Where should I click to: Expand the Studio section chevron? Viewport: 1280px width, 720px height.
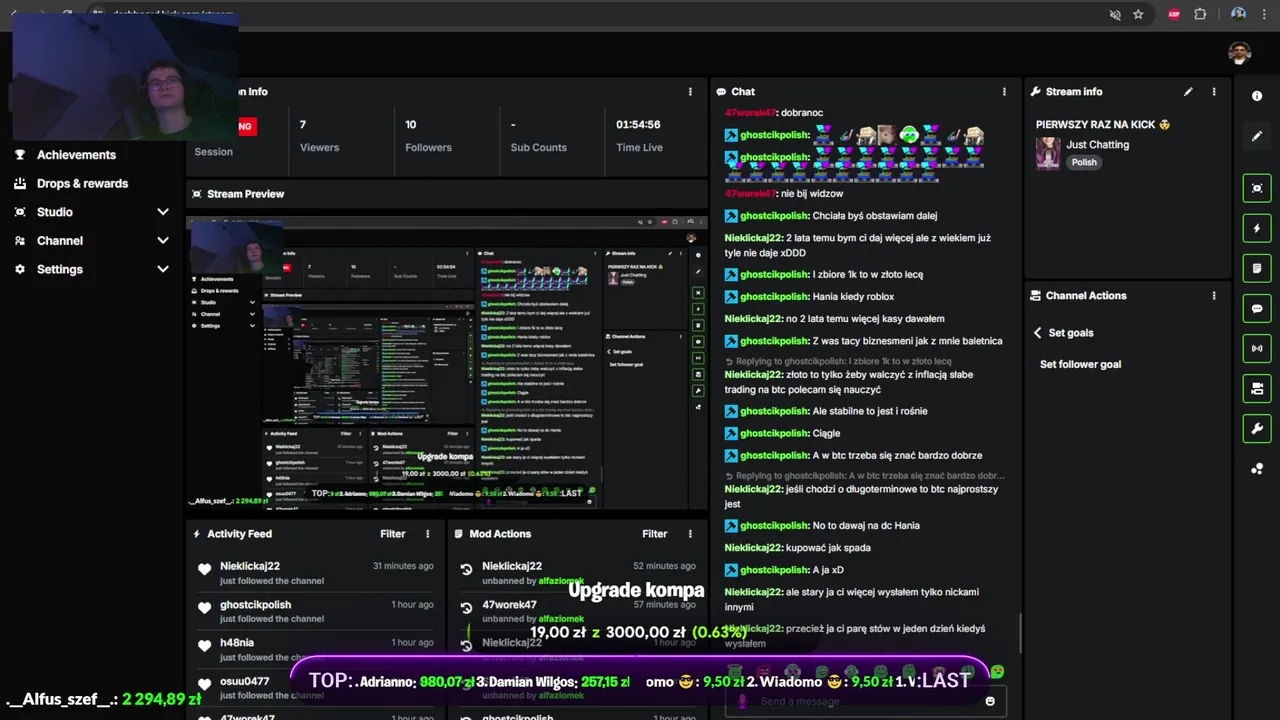(163, 212)
